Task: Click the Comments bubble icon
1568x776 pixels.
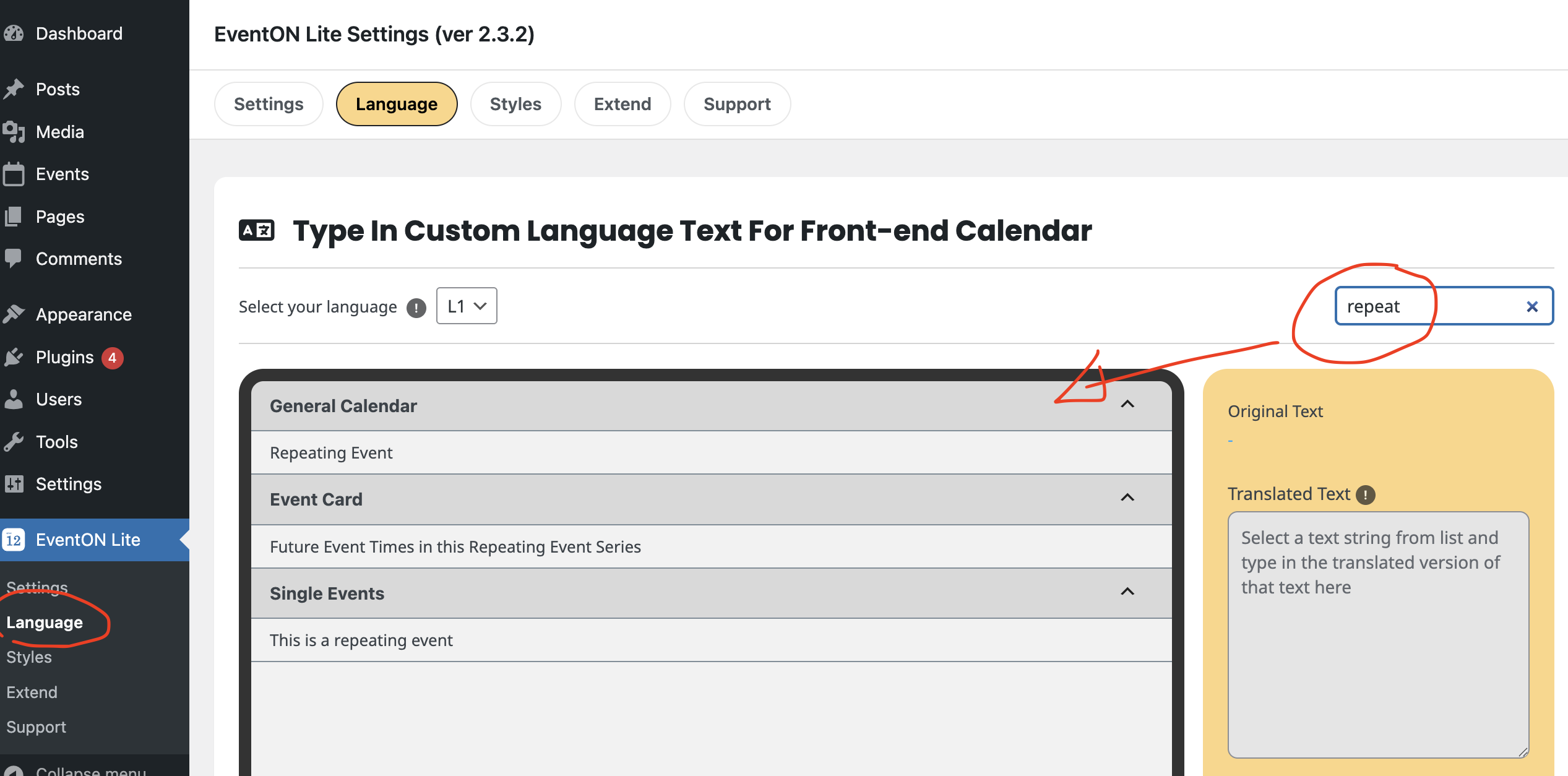Action: (14, 259)
